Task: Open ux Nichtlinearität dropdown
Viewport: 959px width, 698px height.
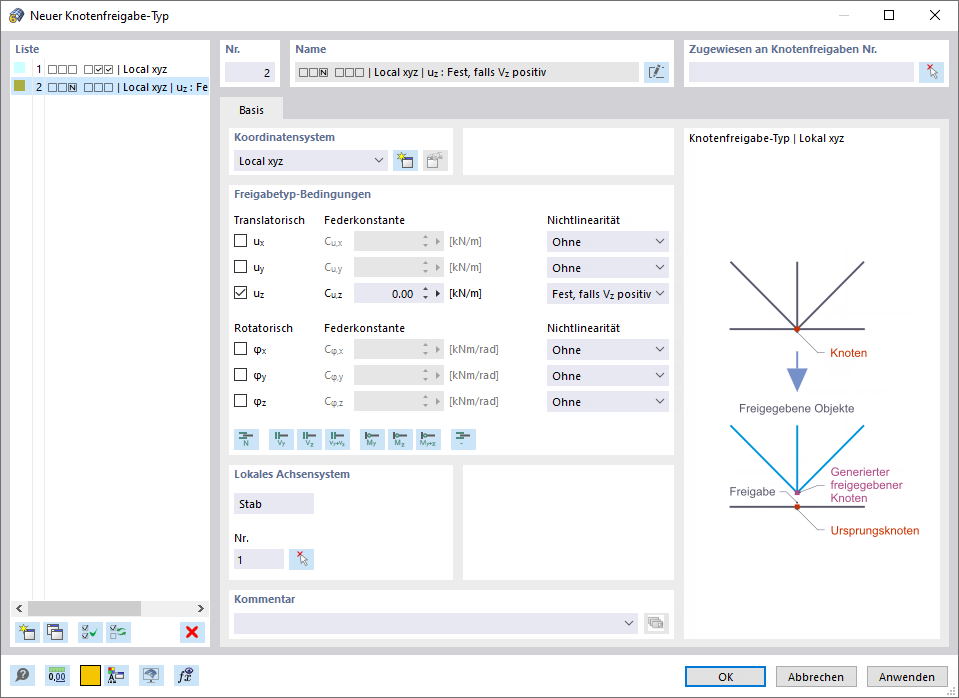Action: click(607, 242)
